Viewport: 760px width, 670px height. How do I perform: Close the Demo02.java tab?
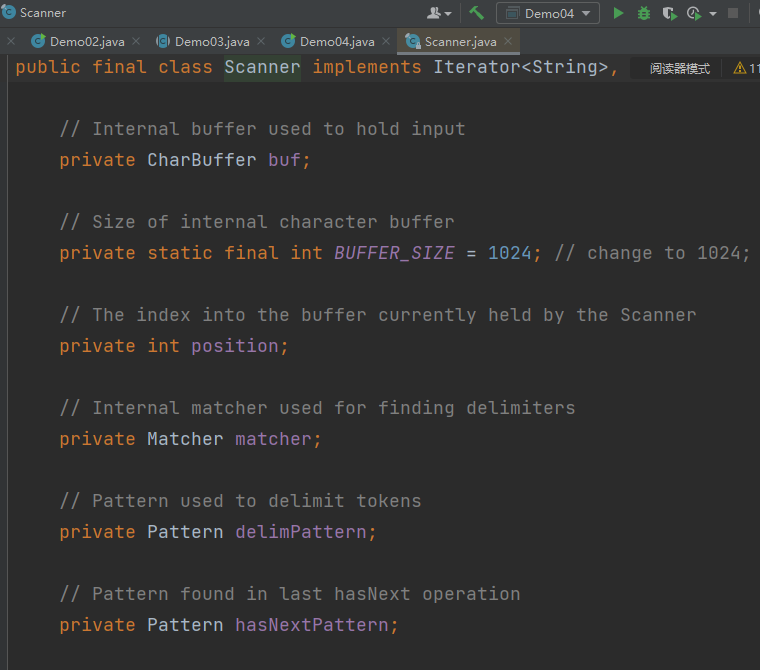tap(136, 41)
